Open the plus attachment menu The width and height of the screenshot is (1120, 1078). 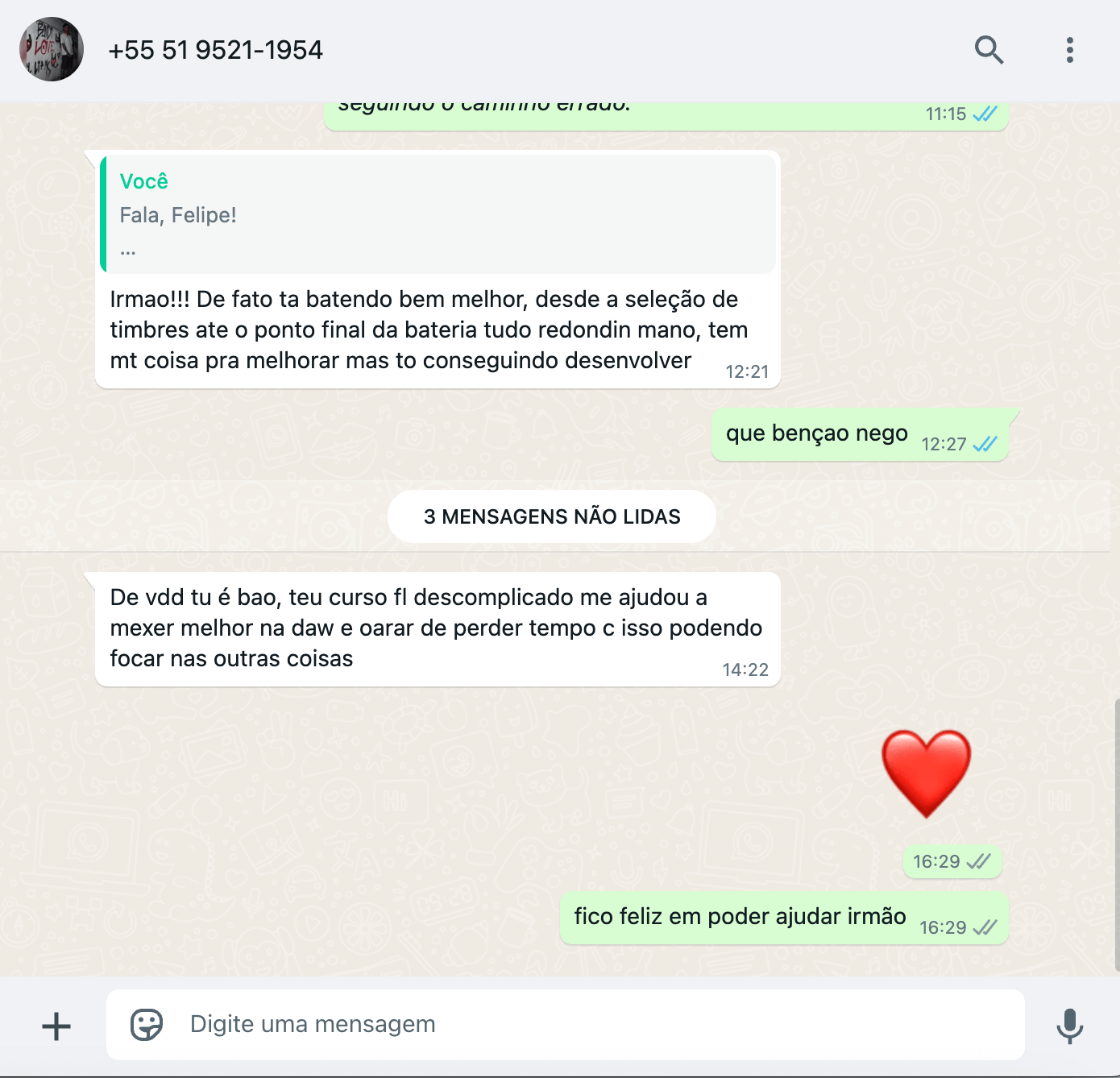coord(56,1026)
